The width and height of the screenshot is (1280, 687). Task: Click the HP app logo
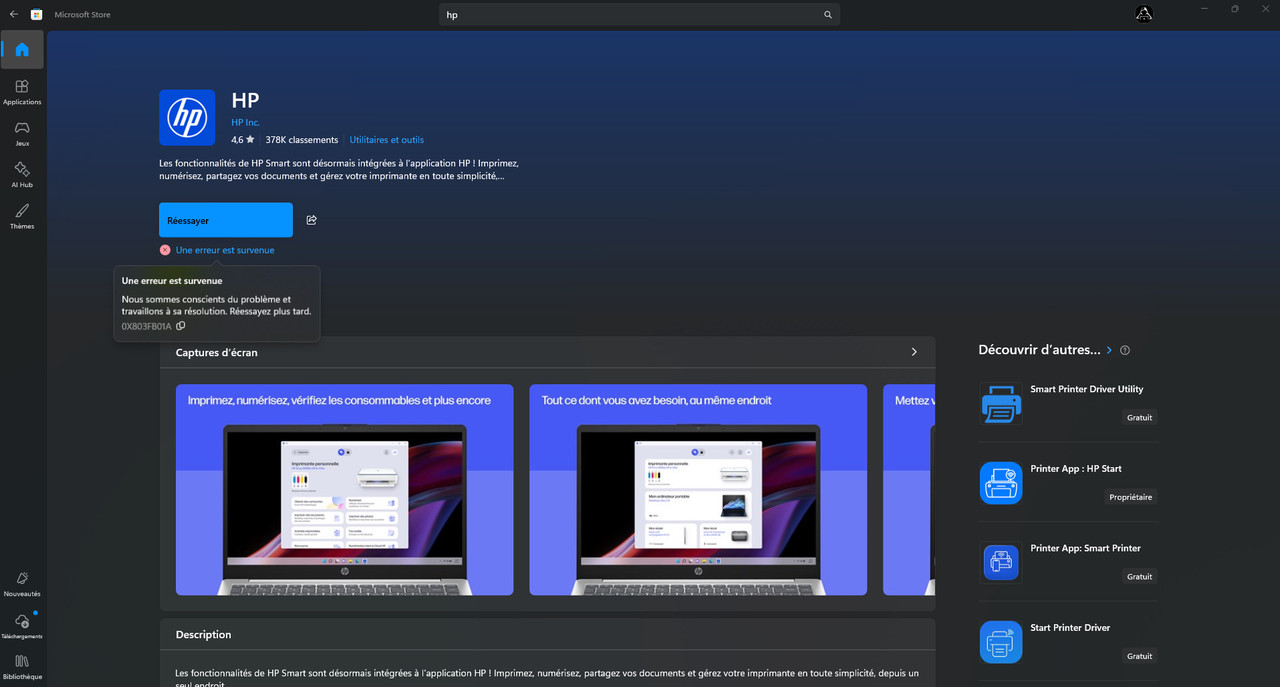187,118
